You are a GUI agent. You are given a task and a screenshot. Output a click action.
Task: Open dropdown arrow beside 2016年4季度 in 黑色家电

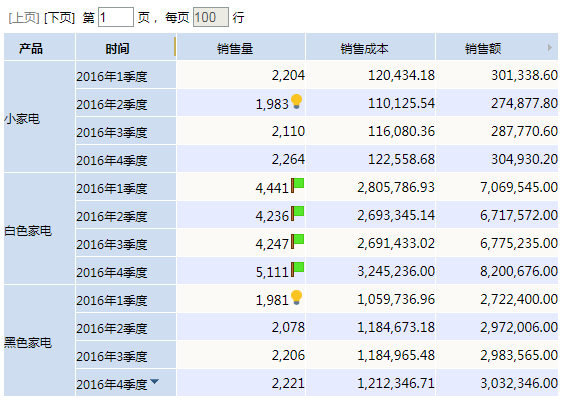154,381
